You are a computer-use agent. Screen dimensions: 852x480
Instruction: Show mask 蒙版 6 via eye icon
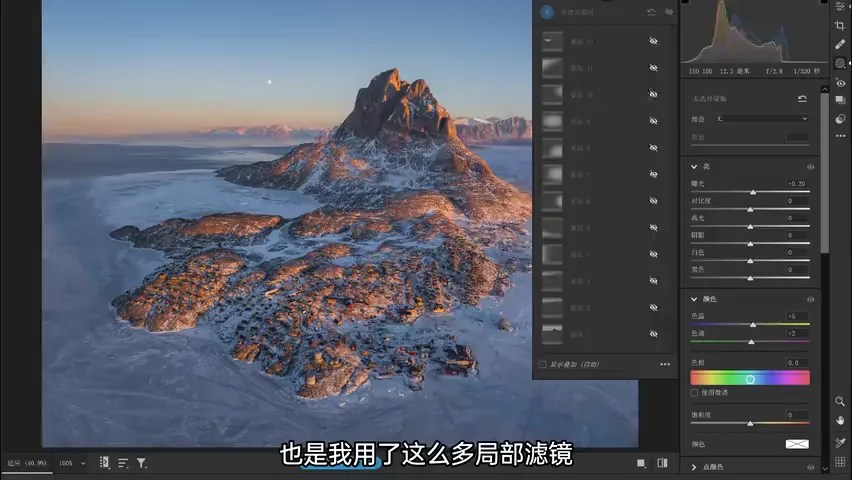[654, 201]
